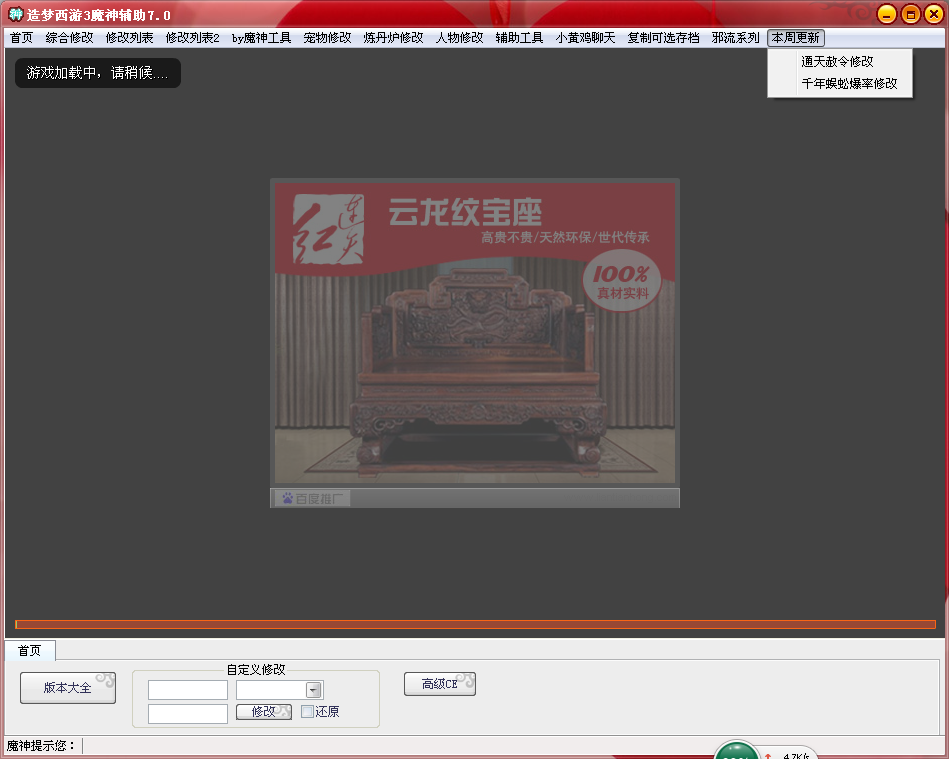Screen dimensions: 949x759
Task: Toggle the 还原 checkbox
Action: (308, 712)
